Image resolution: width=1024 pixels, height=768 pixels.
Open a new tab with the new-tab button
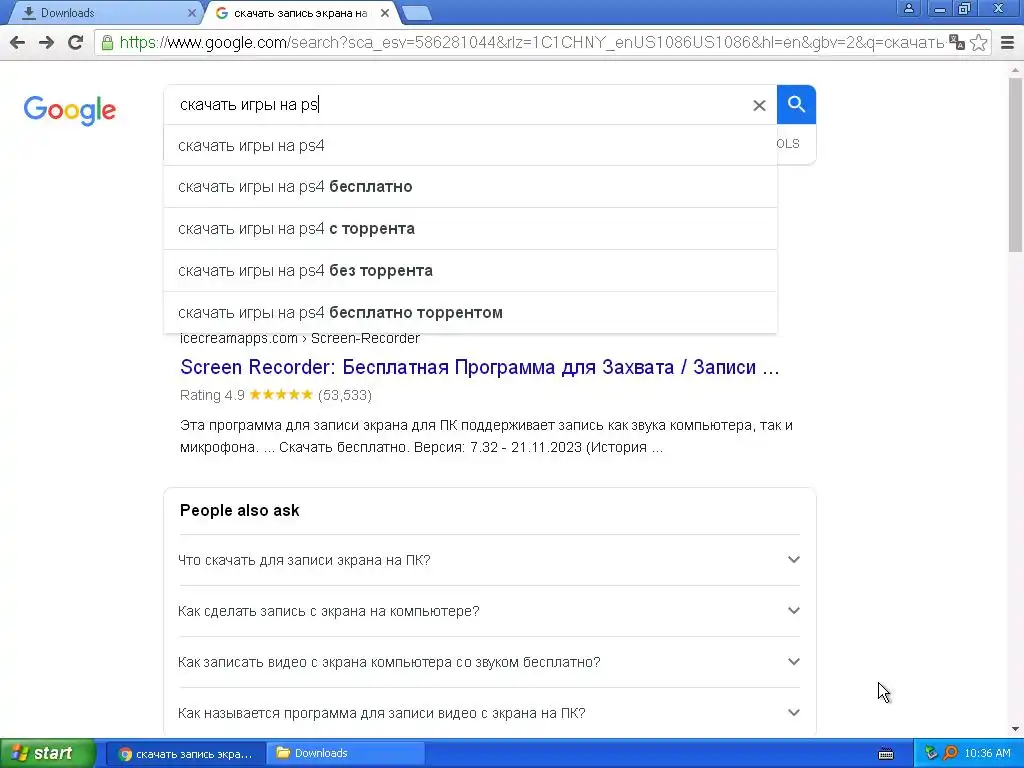pyautogui.click(x=416, y=13)
